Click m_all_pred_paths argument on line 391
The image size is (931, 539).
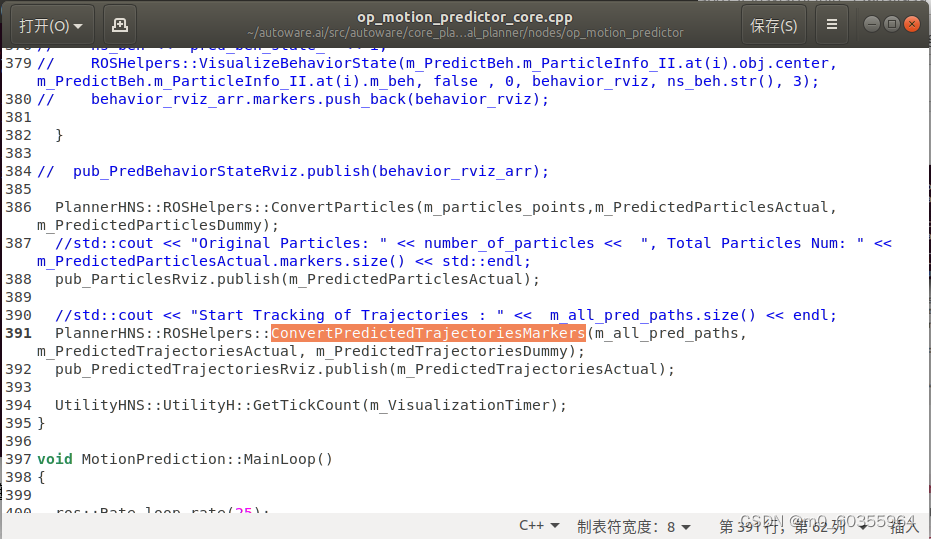coord(666,333)
